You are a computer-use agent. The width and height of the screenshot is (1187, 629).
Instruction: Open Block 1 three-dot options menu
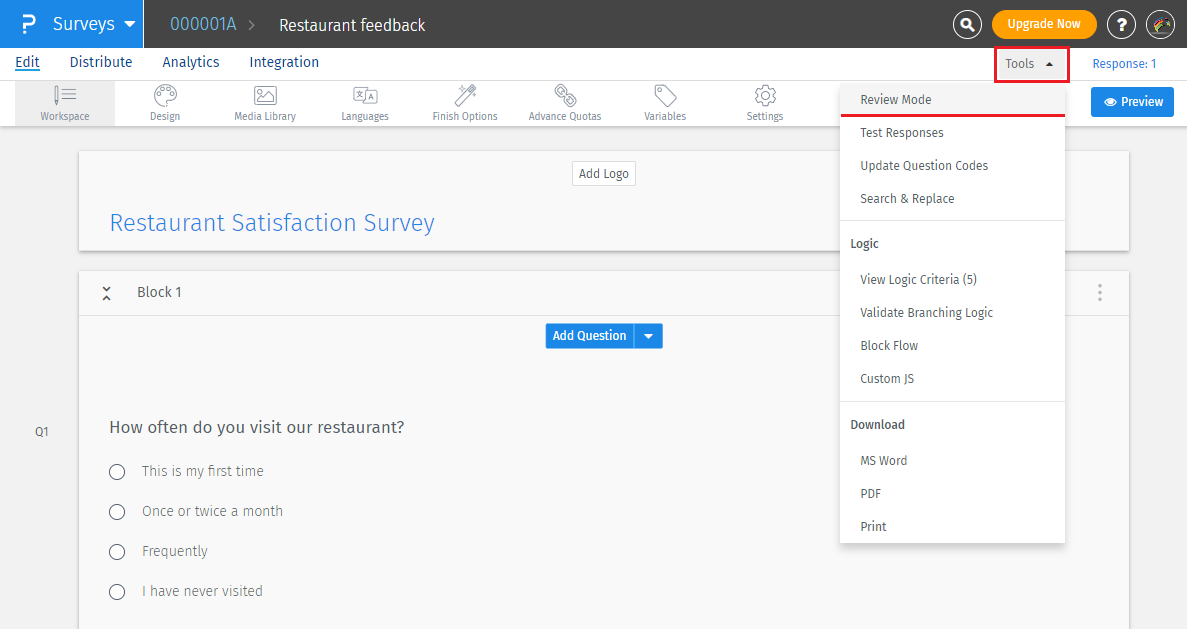tap(1100, 293)
